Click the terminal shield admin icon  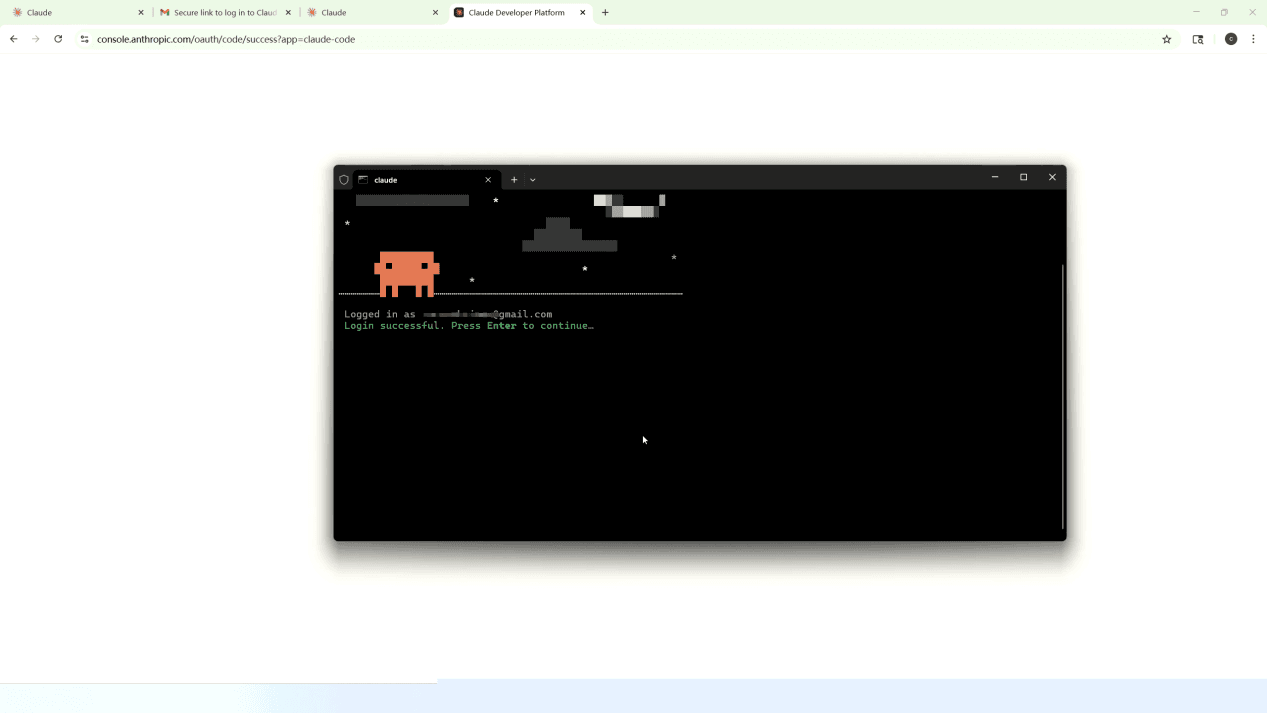tap(344, 180)
